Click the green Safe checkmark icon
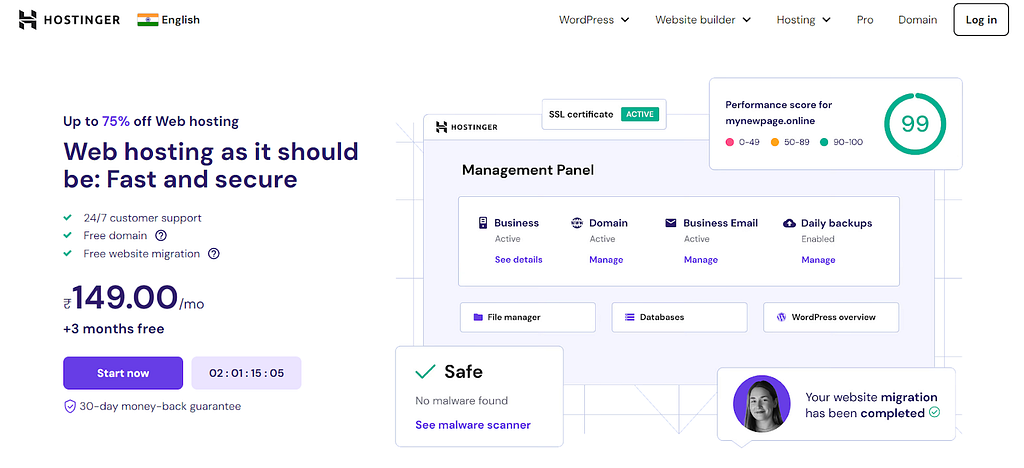The width and height of the screenshot is (1024, 468). point(425,372)
